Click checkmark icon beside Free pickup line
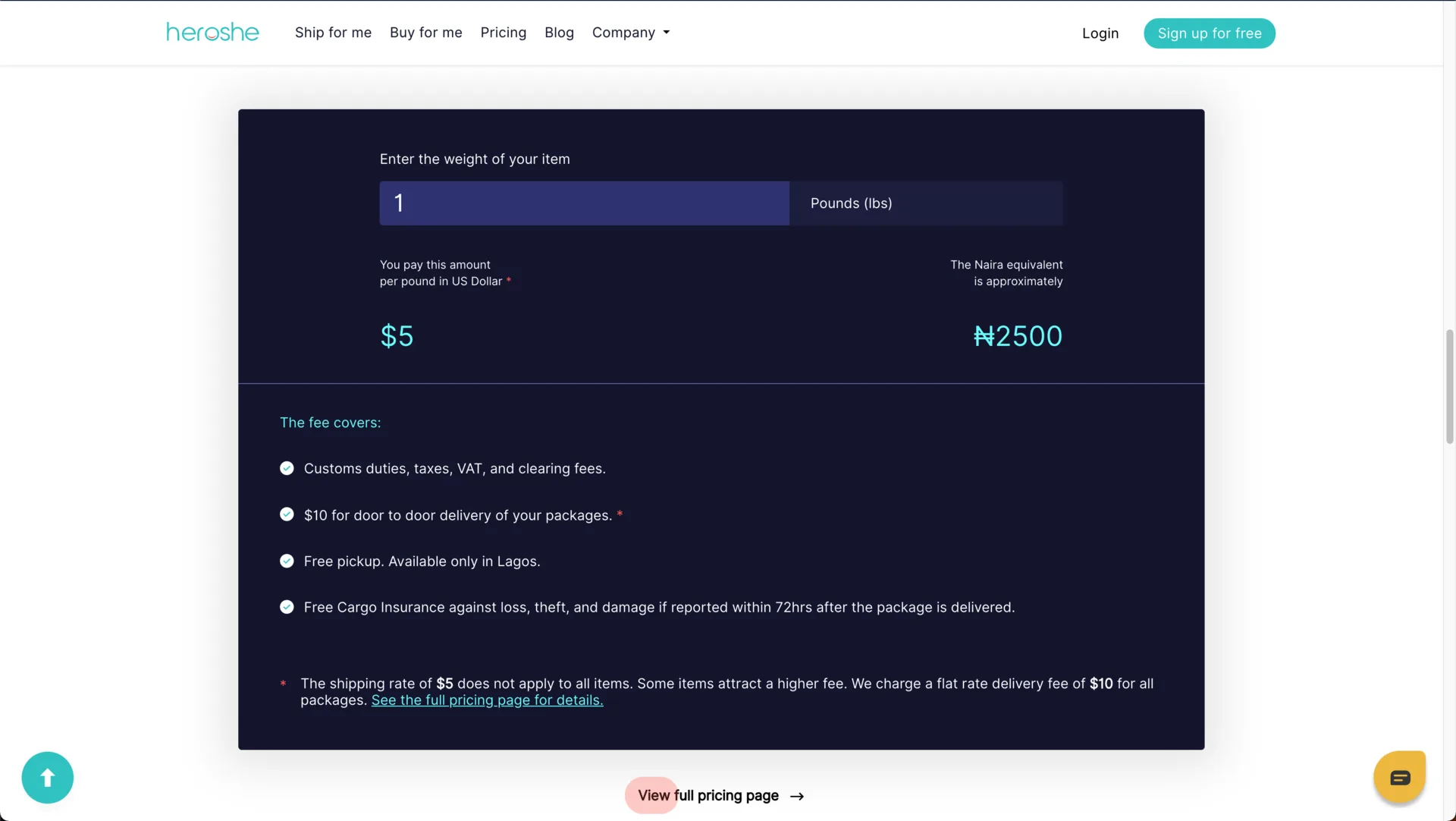1456x821 pixels. pyautogui.click(x=287, y=561)
